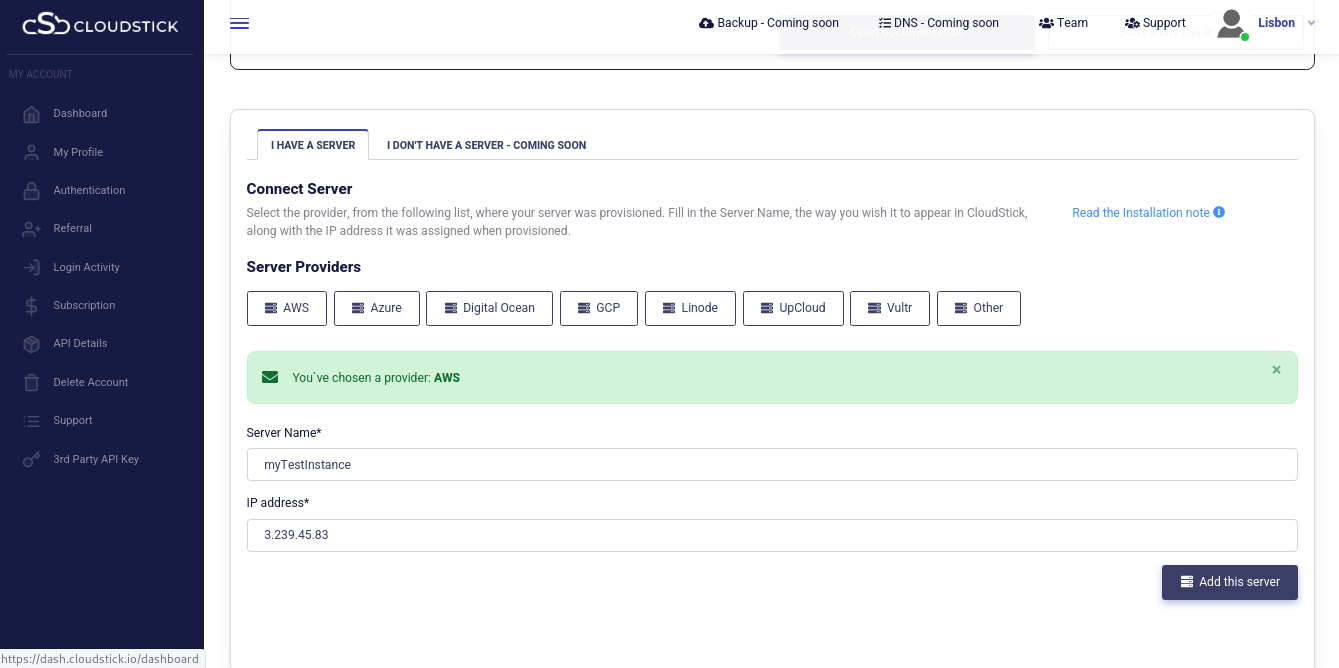Click the 3rd Party API Key icon
Screen dimensions: 1339x668
(x=32, y=460)
